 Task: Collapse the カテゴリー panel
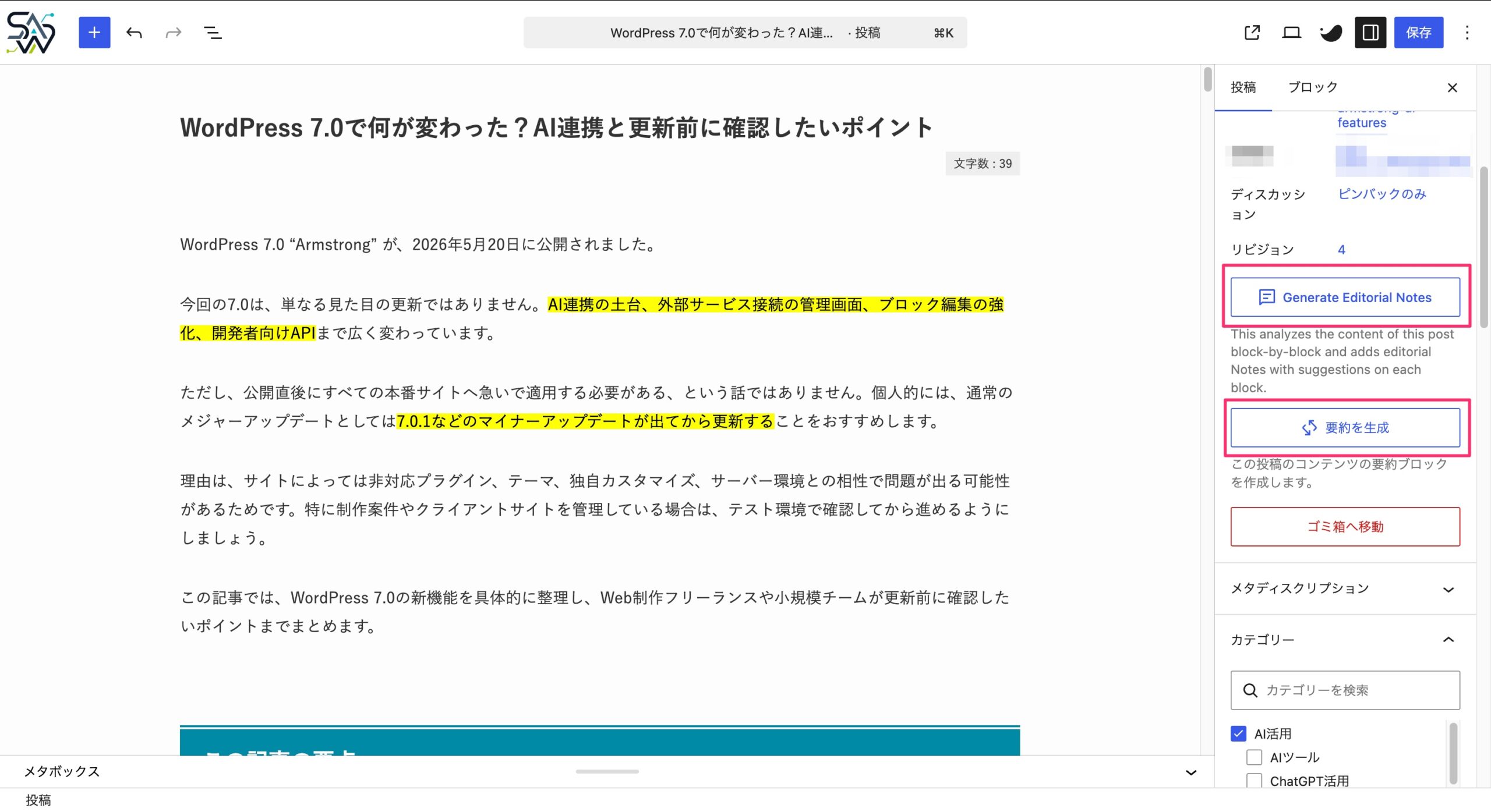[1345, 640]
